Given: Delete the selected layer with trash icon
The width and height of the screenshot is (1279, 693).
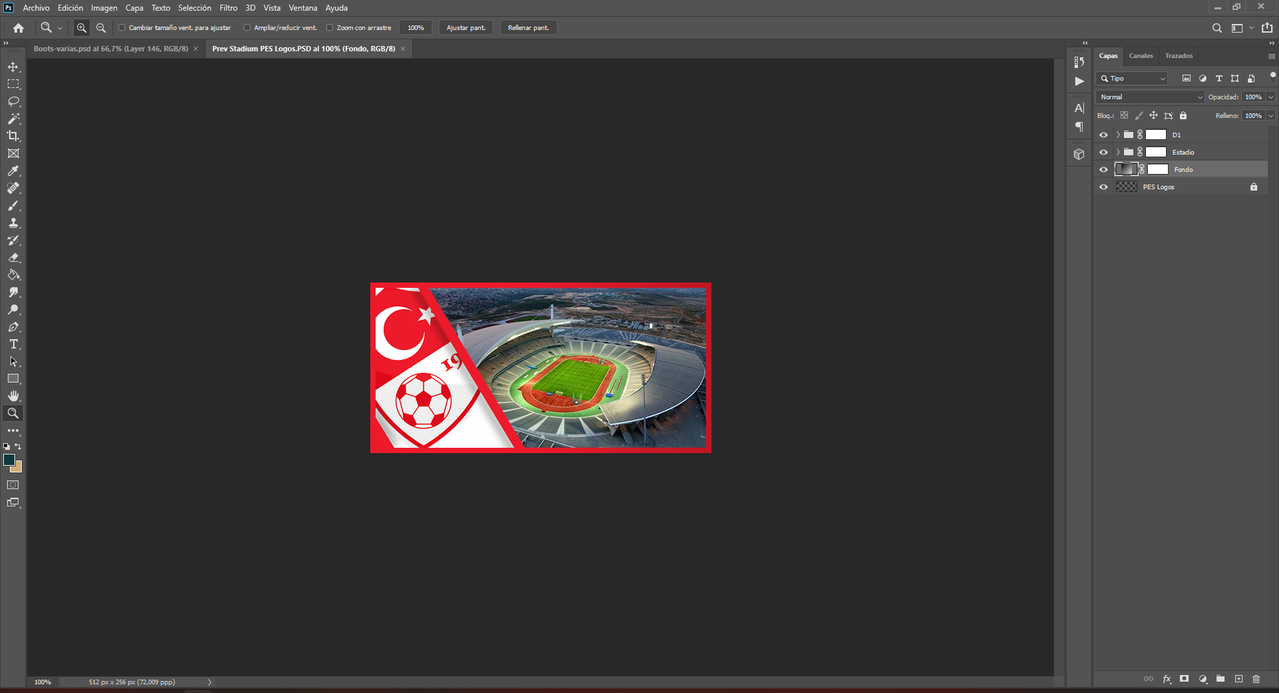Looking at the screenshot, I should (x=1256, y=679).
